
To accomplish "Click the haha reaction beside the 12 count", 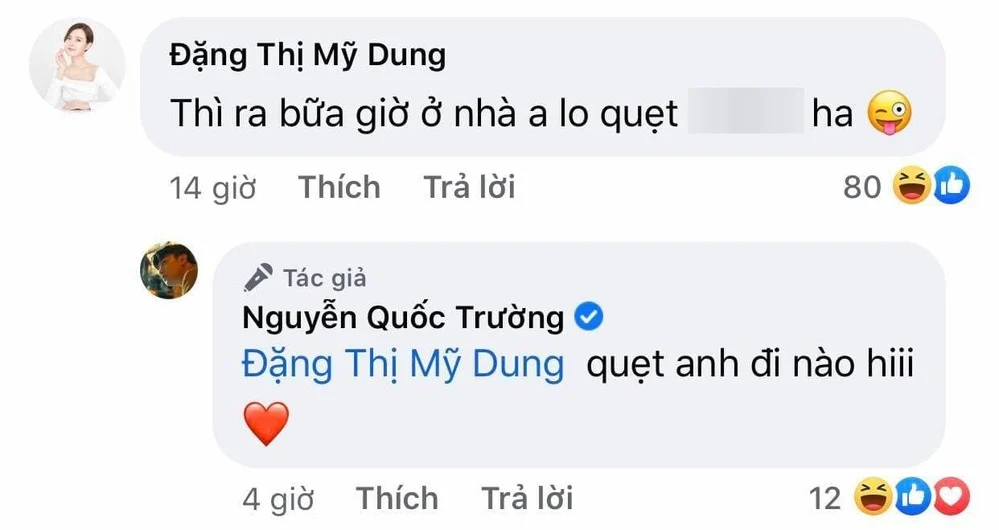I will coord(873,496).
